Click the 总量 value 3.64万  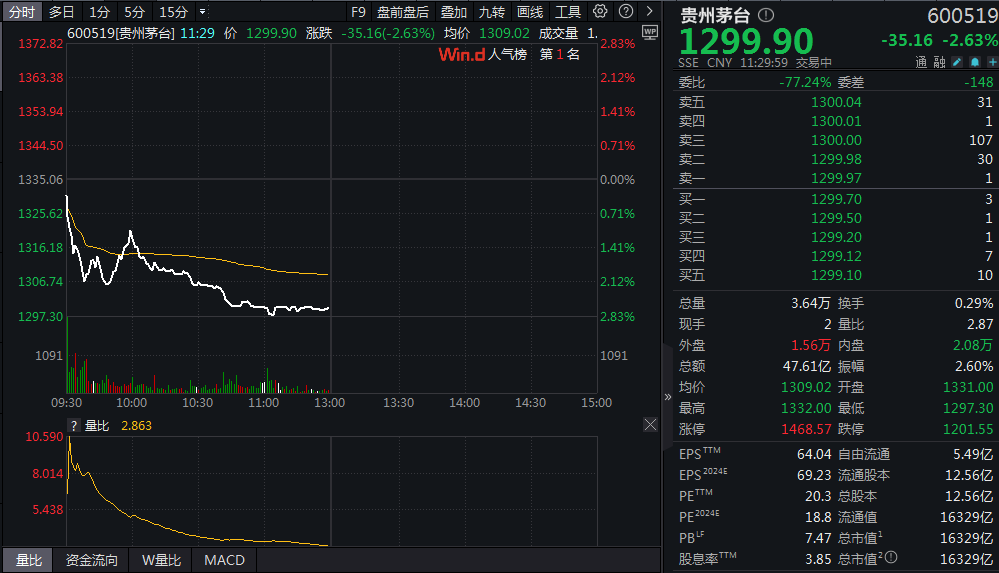pos(810,303)
